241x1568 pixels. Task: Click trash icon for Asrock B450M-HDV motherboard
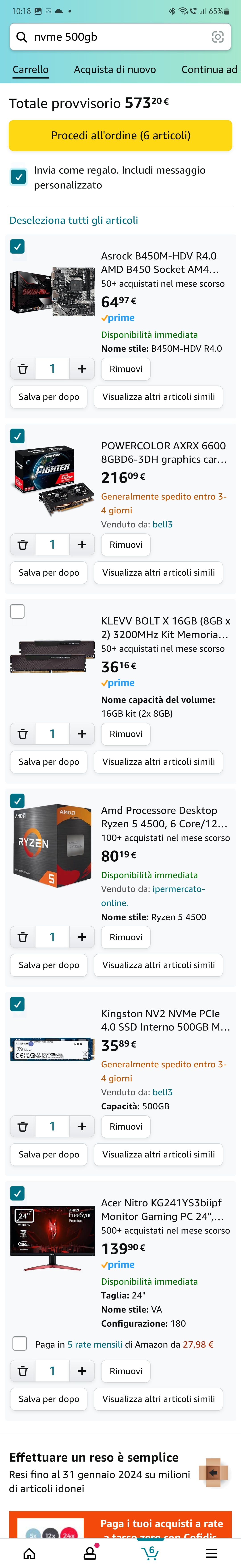pyautogui.click(x=23, y=369)
